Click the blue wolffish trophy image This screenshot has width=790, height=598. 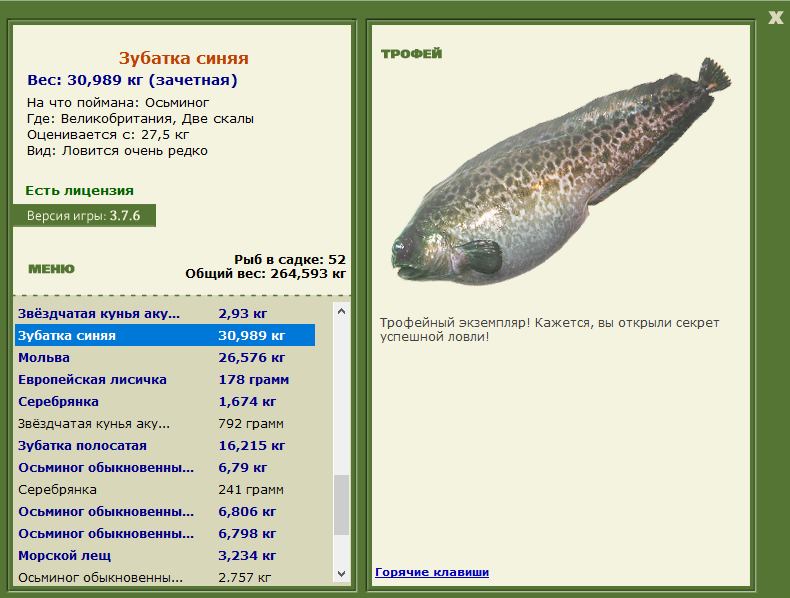click(x=561, y=172)
